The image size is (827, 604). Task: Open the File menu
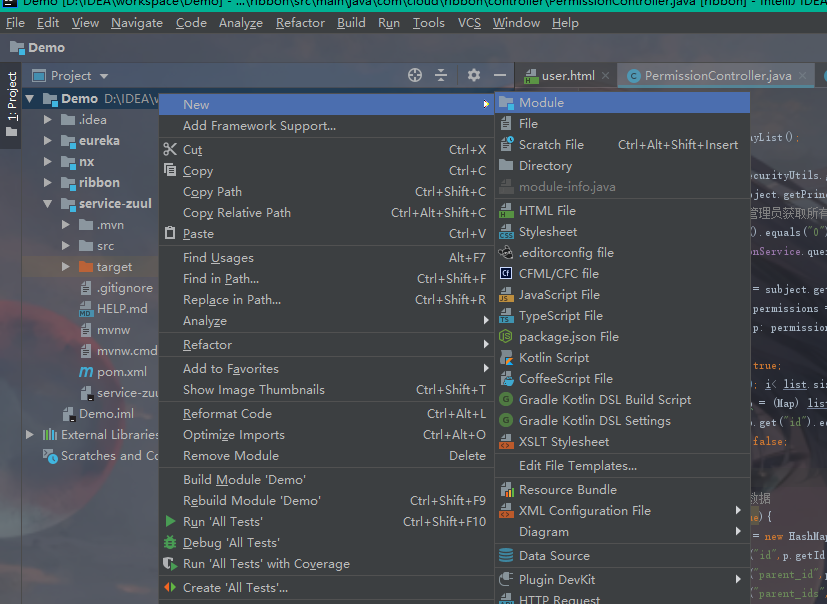[15, 23]
